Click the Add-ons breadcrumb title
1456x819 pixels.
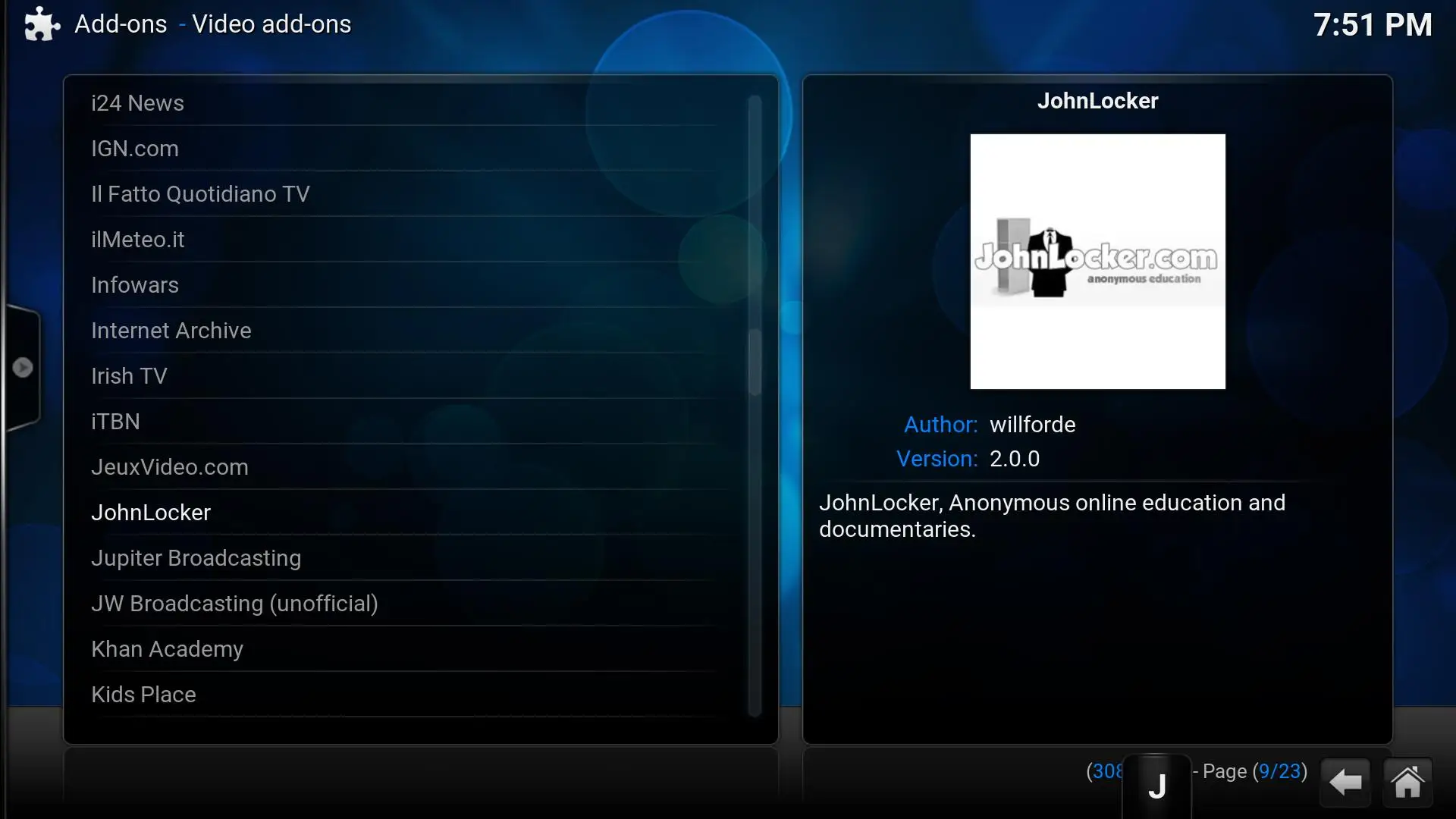click(121, 24)
